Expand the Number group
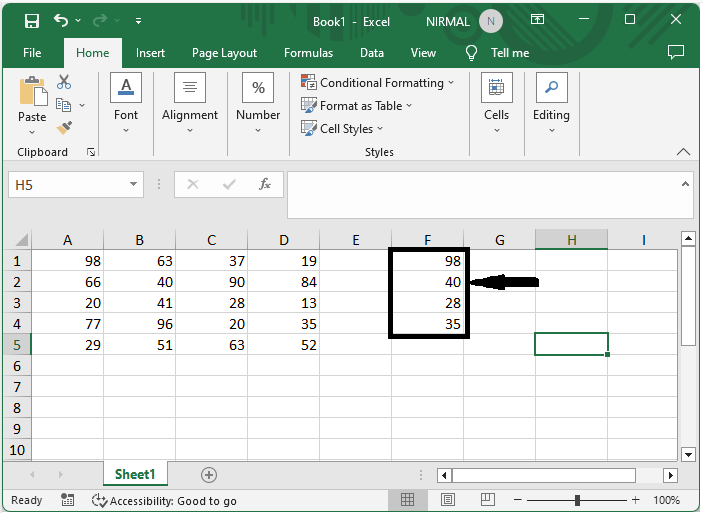703x513 pixels. 258,103
